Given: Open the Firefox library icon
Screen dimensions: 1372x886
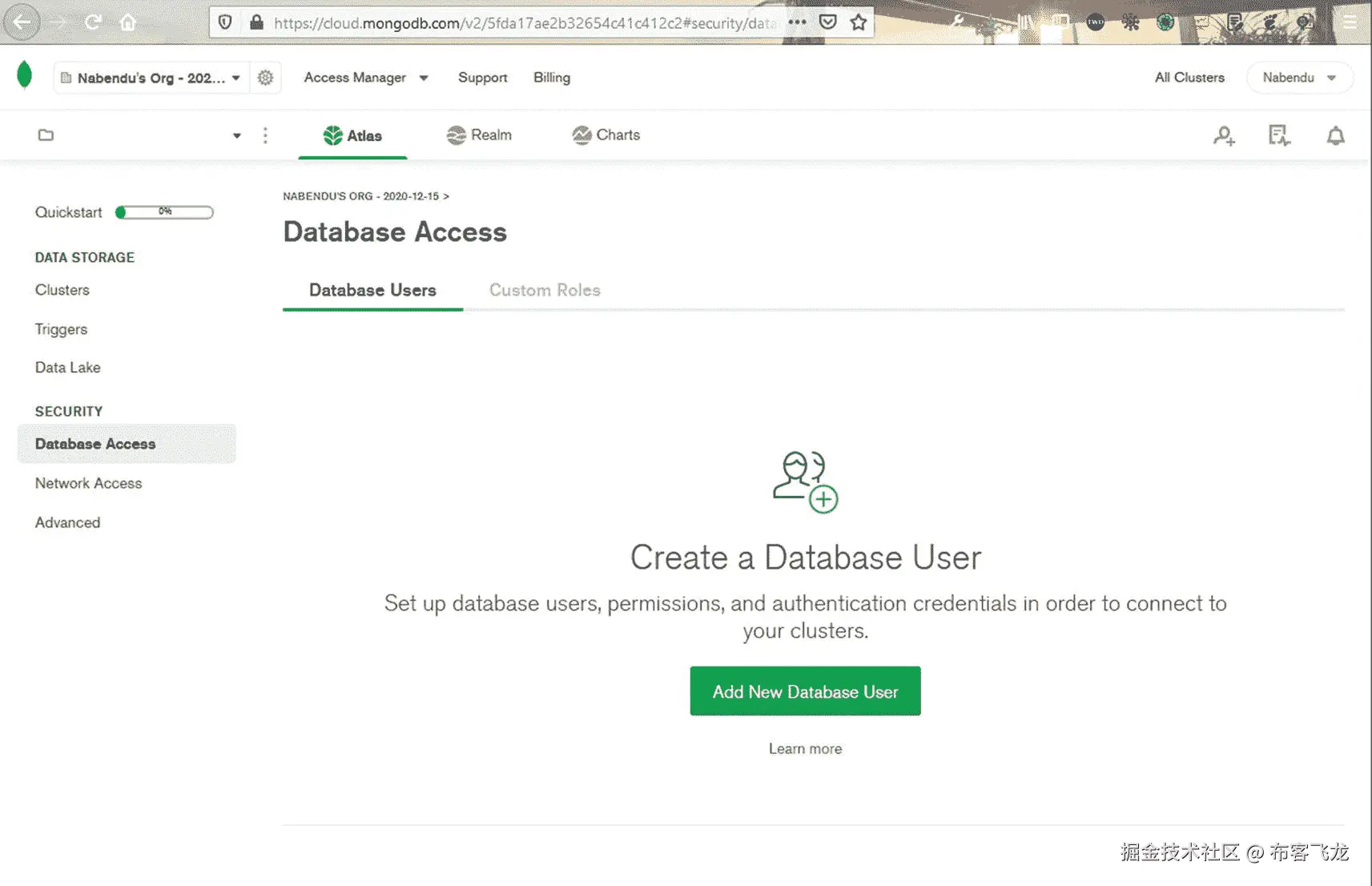Looking at the screenshot, I should [1026, 22].
